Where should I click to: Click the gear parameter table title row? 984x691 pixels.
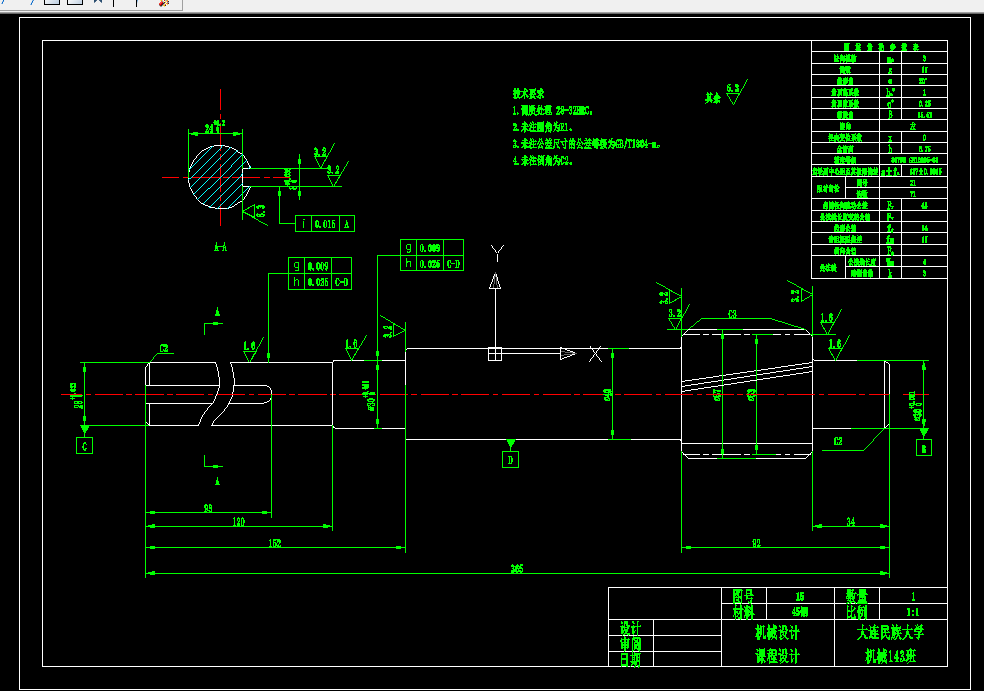point(879,46)
